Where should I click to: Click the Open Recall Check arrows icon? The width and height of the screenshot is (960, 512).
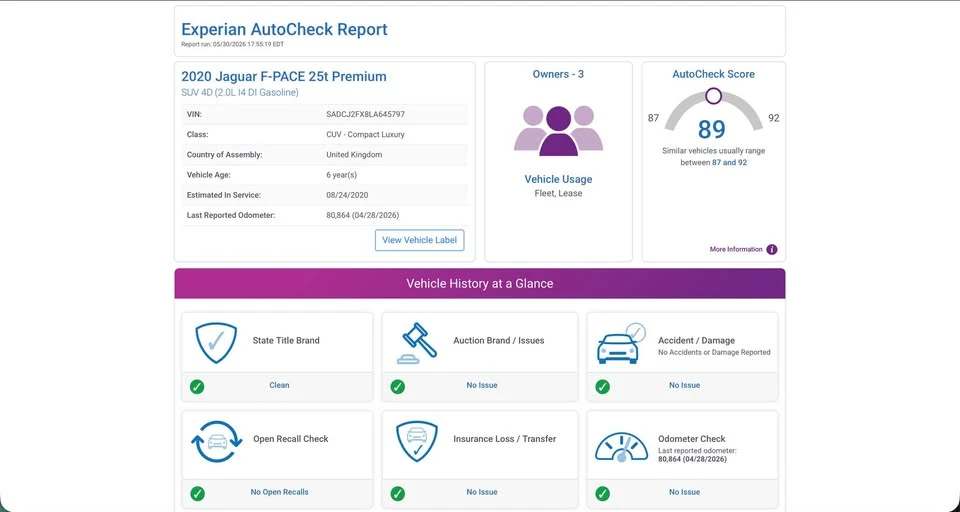click(217, 441)
